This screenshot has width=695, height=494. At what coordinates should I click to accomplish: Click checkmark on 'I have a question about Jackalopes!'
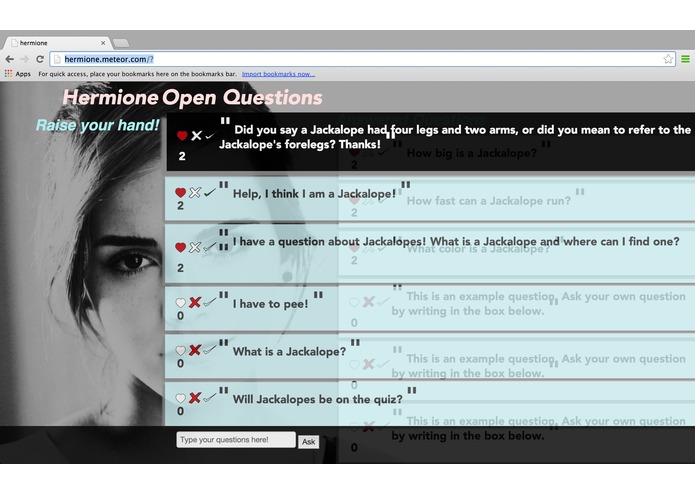tap(210, 247)
